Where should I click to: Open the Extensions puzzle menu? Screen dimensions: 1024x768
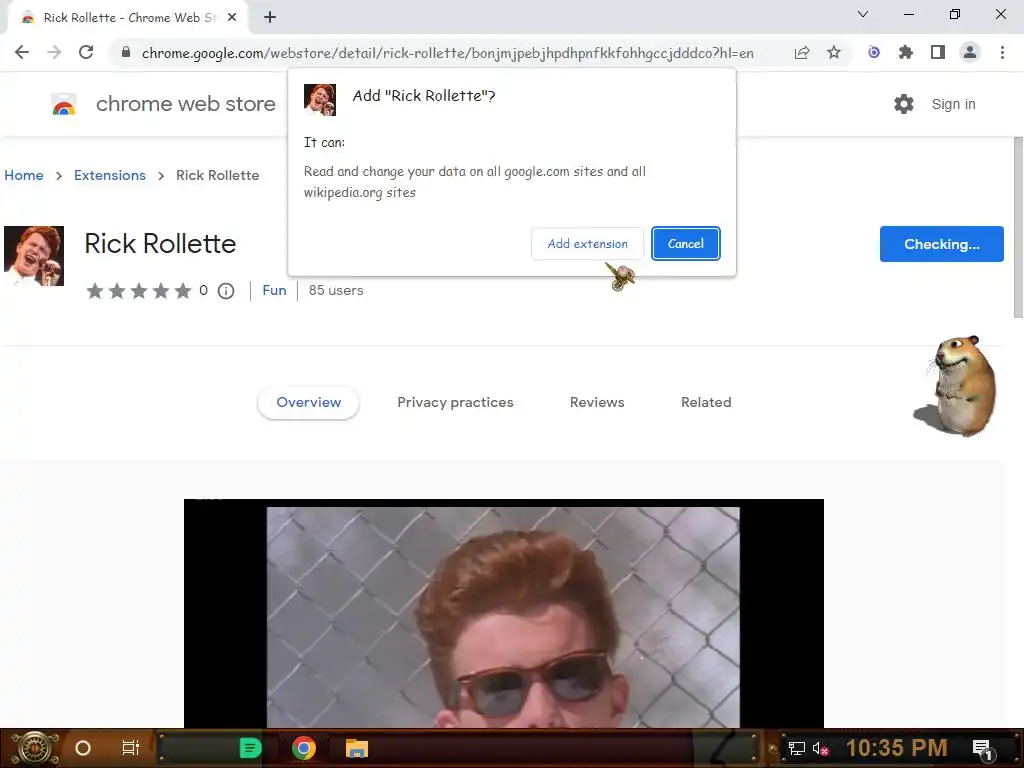pos(906,52)
